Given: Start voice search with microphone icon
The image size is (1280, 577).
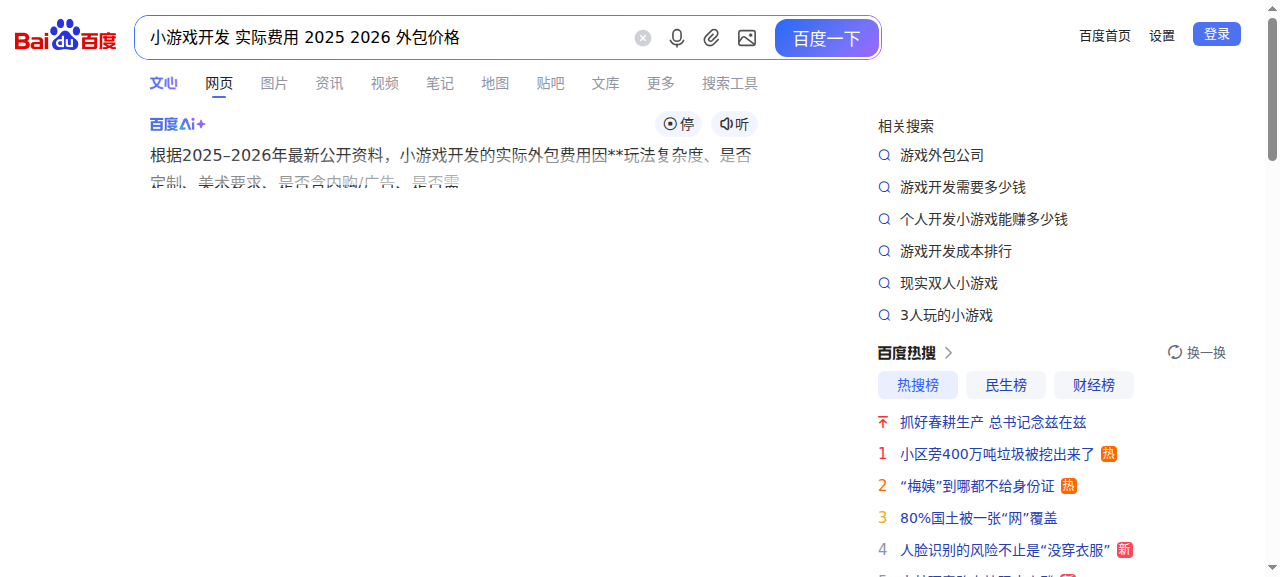Looking at the screenshot, I should [677, 38].
